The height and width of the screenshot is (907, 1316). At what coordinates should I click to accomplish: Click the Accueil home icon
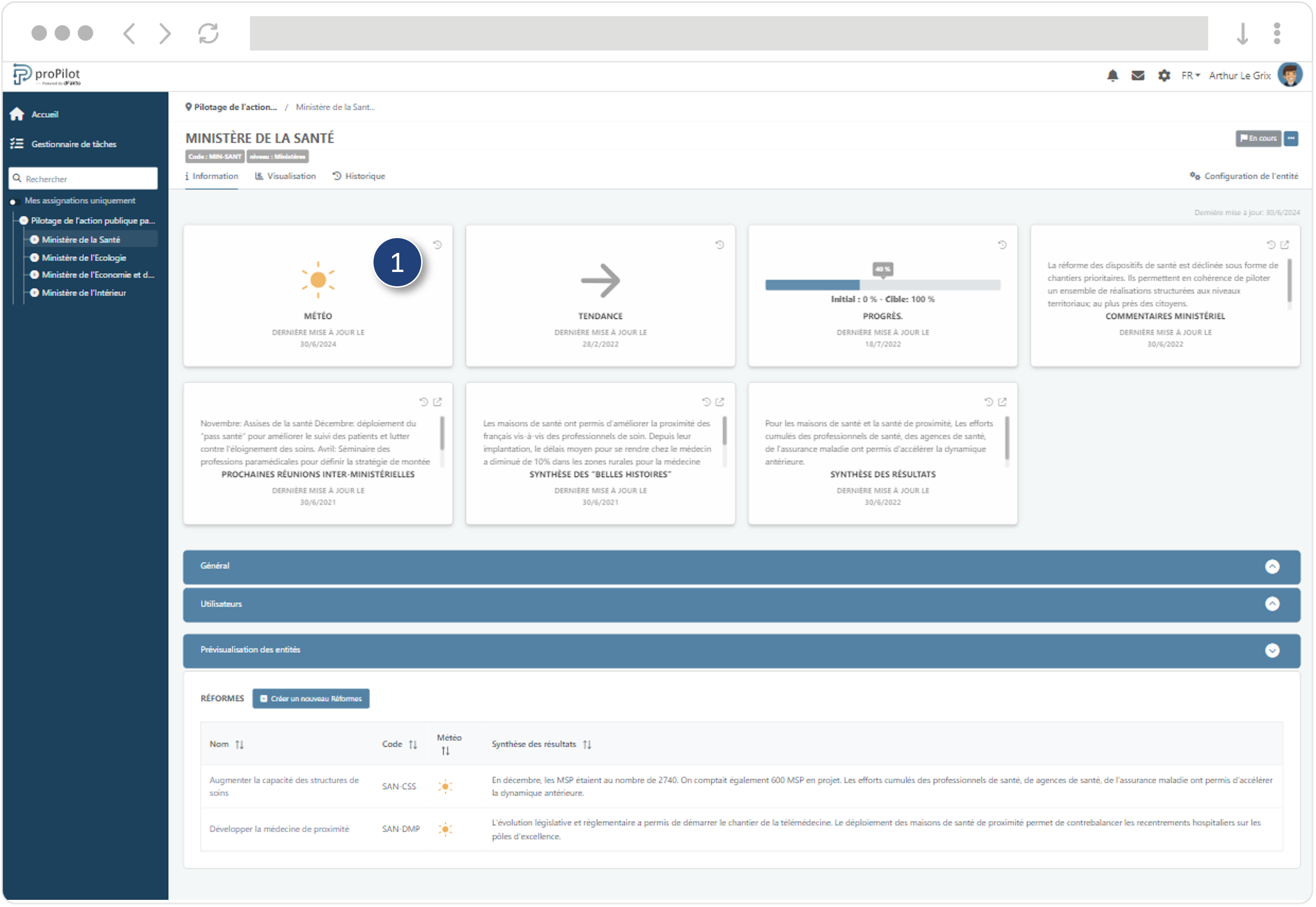[17, 114]
